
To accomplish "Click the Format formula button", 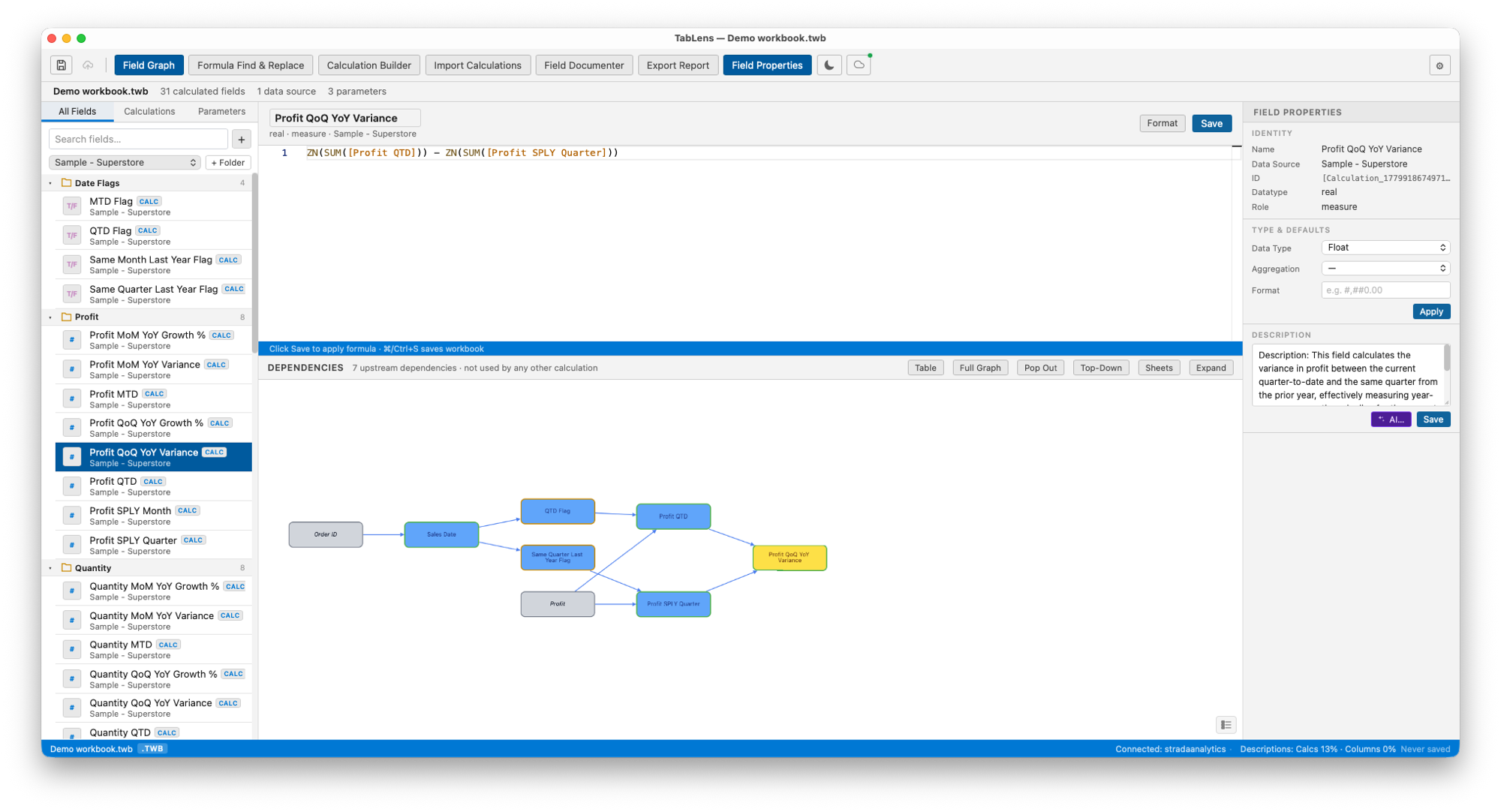I will [x=1162, y=123].
